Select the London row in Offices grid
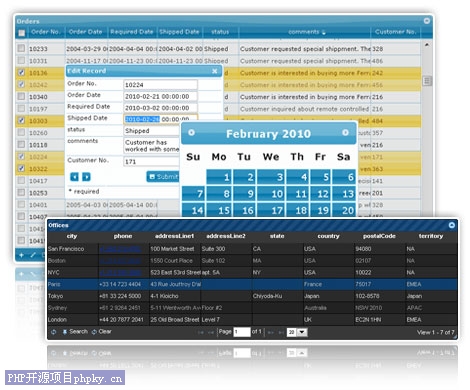 tap(252, 320)
